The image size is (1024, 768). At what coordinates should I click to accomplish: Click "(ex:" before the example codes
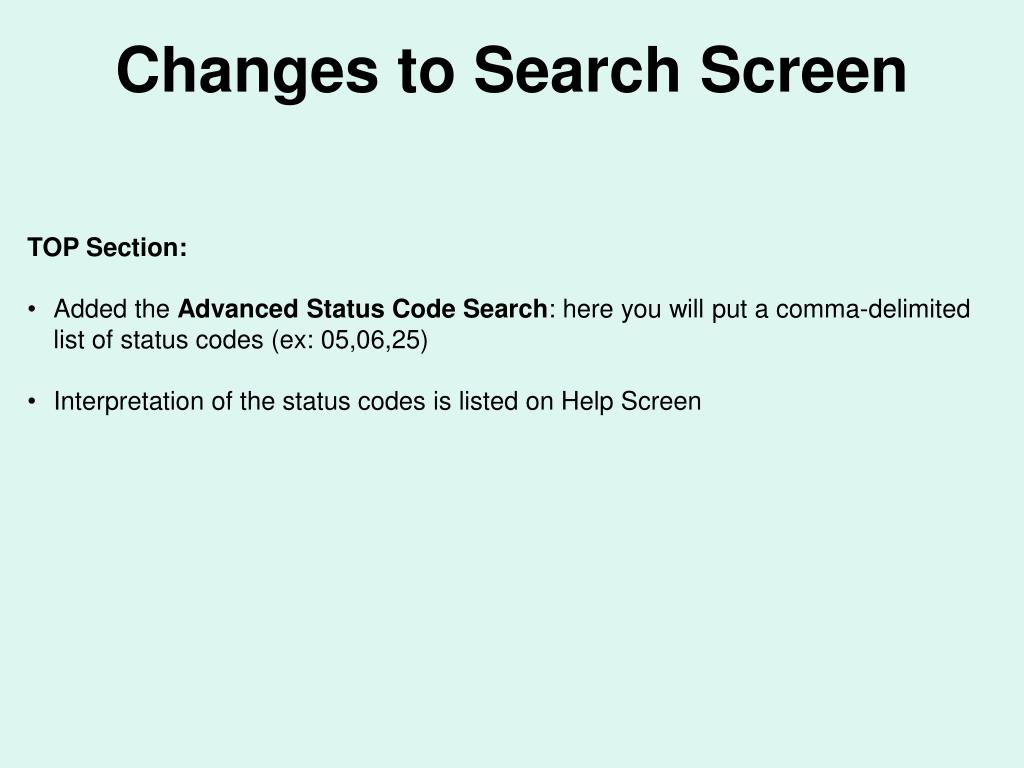(293, 340)
